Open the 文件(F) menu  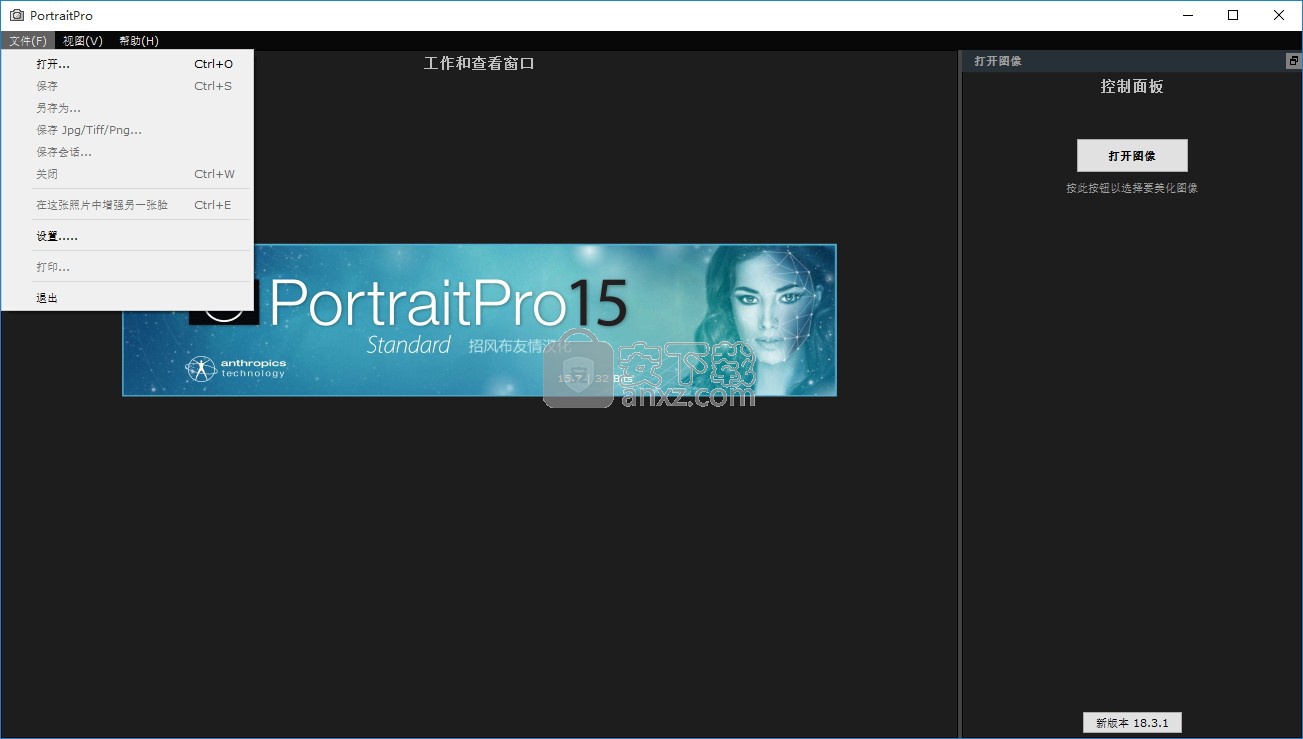(x=28, y=41)
